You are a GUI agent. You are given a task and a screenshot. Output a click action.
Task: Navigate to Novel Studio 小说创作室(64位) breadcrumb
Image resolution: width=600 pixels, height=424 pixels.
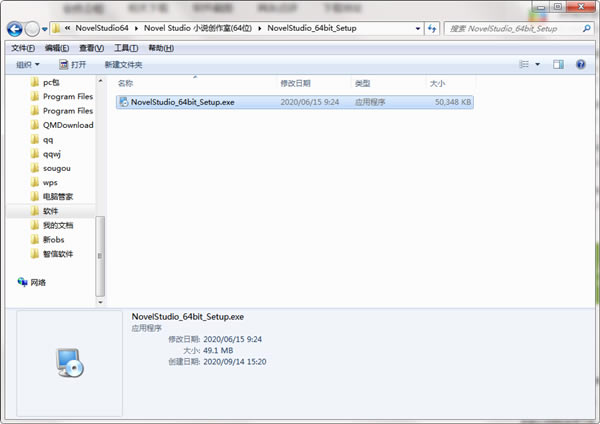point(198,28)
